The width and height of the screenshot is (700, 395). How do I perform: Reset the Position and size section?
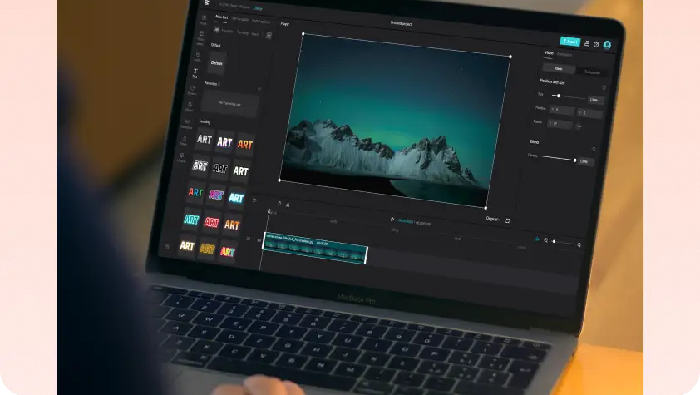pyautogui.click(x=604, y=88)
